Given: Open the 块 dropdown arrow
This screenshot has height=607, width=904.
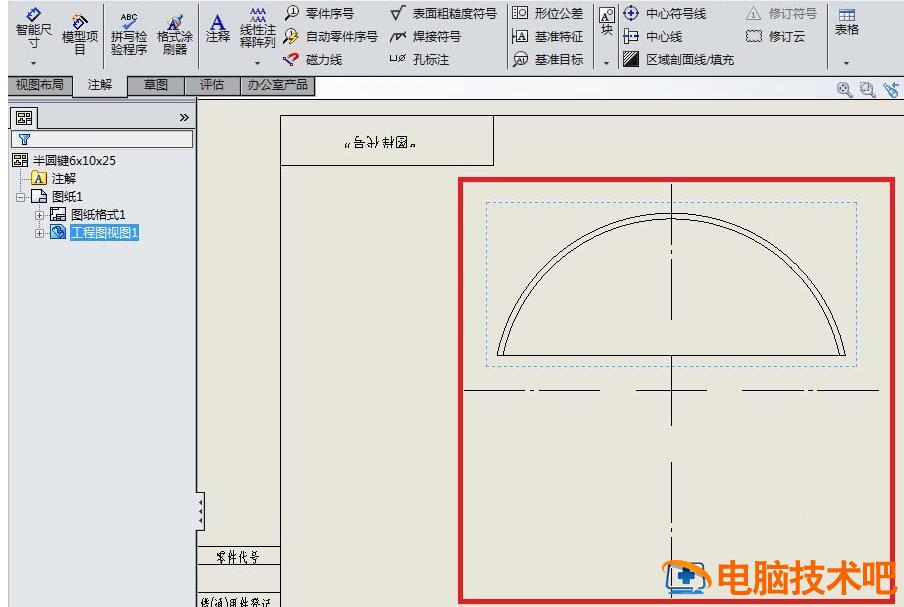Looking at the screenshot, I should pos(607,63).
